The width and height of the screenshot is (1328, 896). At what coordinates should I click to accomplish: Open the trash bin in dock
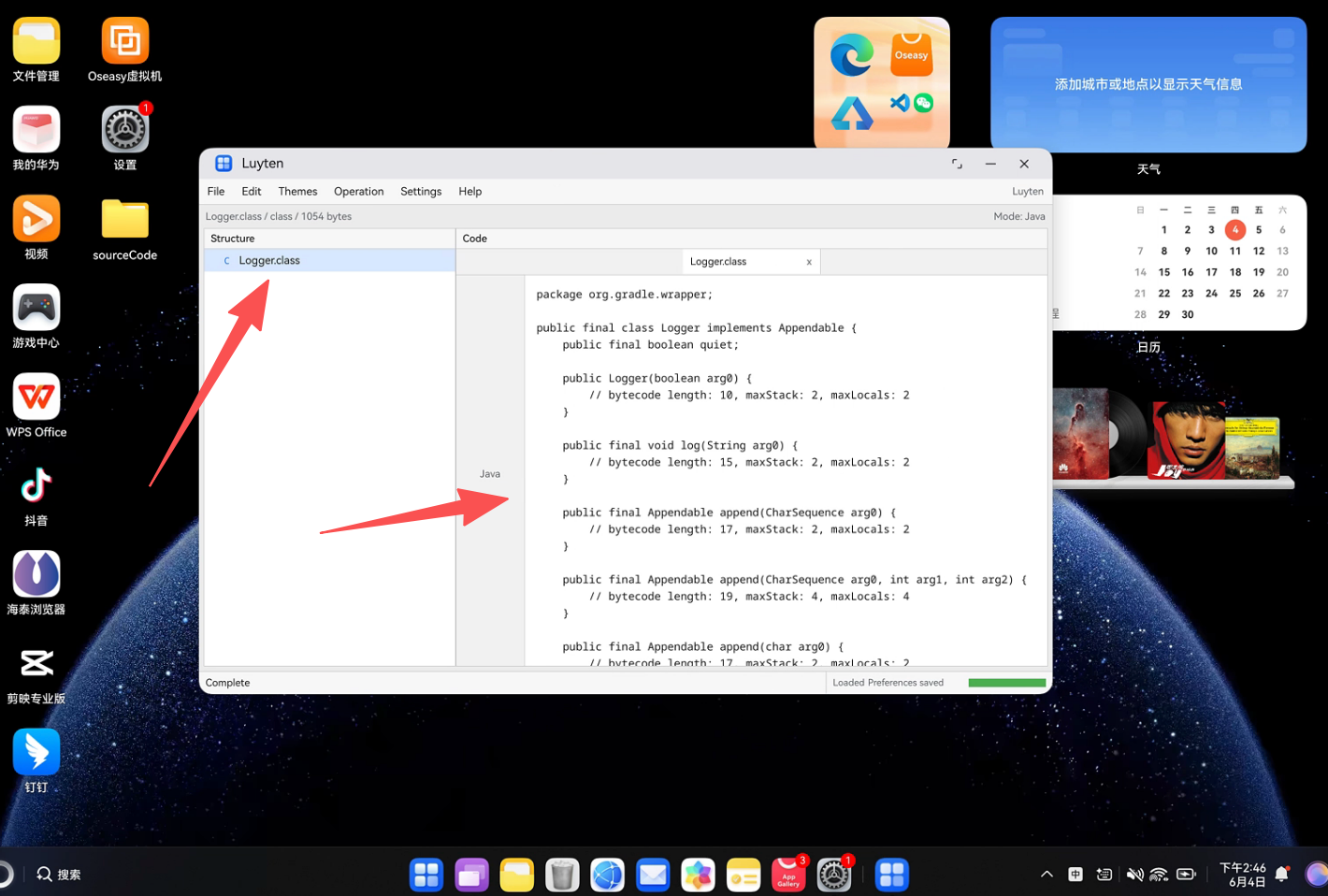[x=562, y=874]
